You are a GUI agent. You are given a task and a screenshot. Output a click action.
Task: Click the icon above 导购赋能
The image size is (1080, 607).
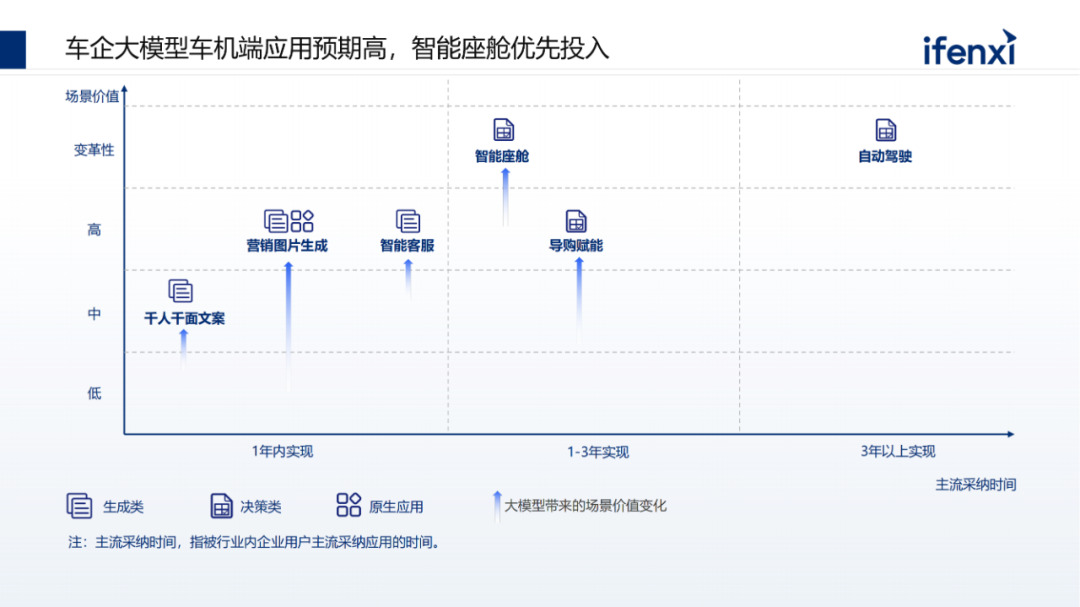point(576,221)
